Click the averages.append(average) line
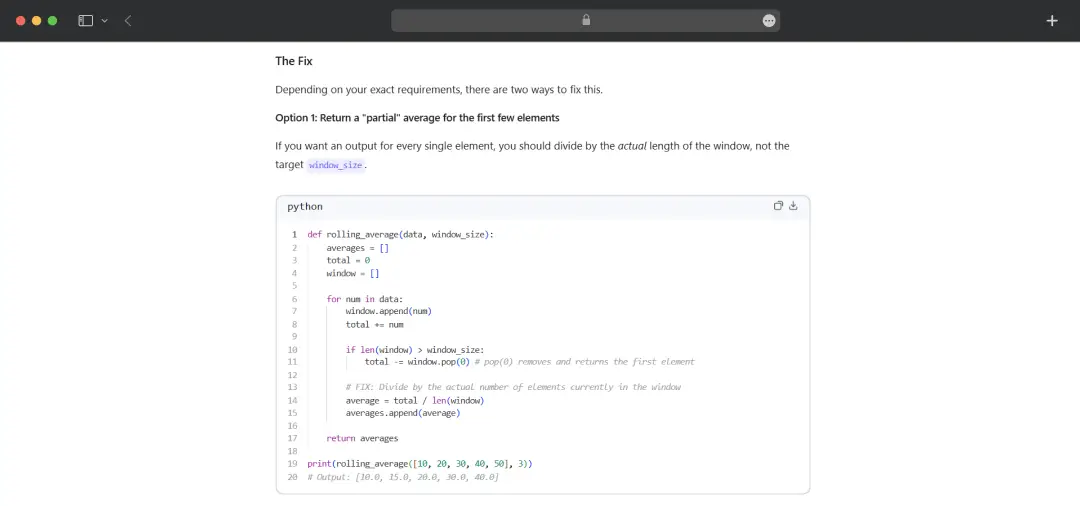 [x=403, y=413]
